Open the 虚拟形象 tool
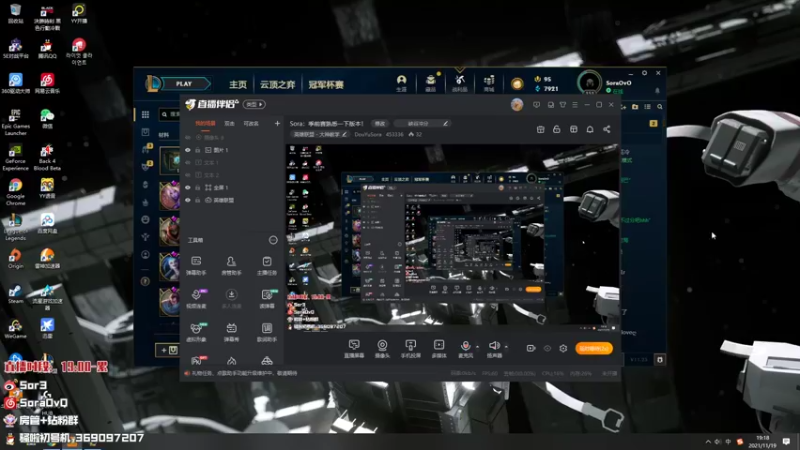Screen dimensions: 800x450 click(196, 332)
